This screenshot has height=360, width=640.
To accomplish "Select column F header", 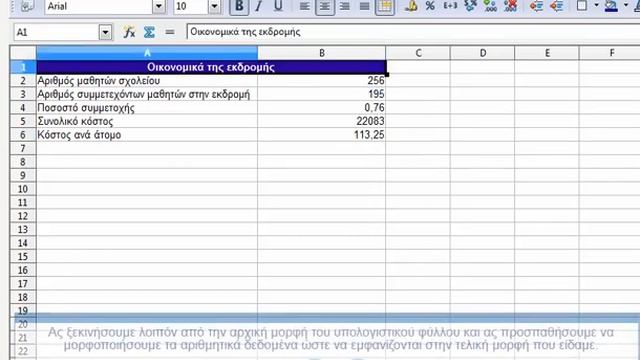I will pyautogui.click(x=610, y=53).
